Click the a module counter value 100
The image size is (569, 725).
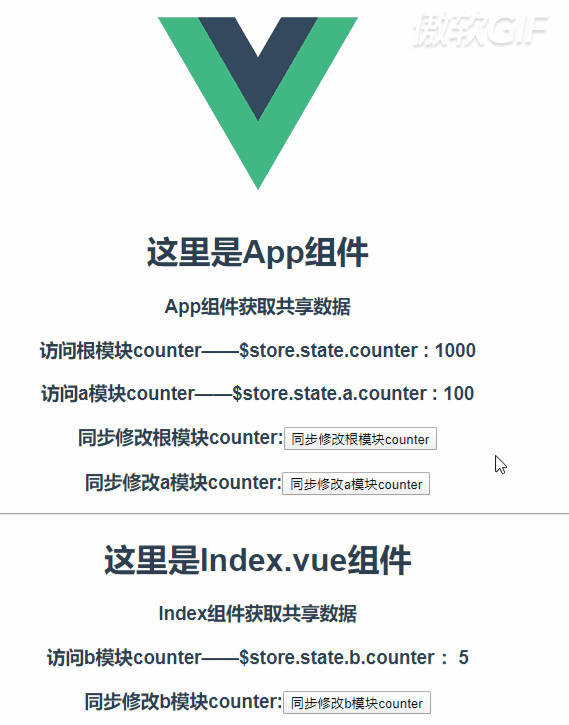[x=459, y=393]
